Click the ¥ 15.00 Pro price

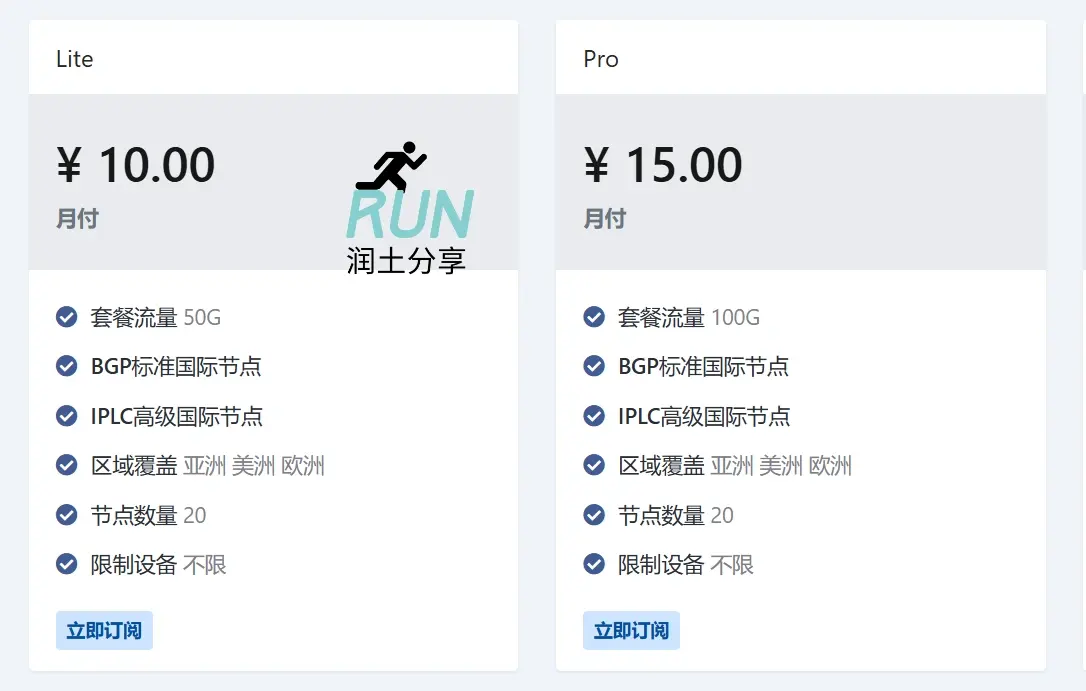click(663, 165)
